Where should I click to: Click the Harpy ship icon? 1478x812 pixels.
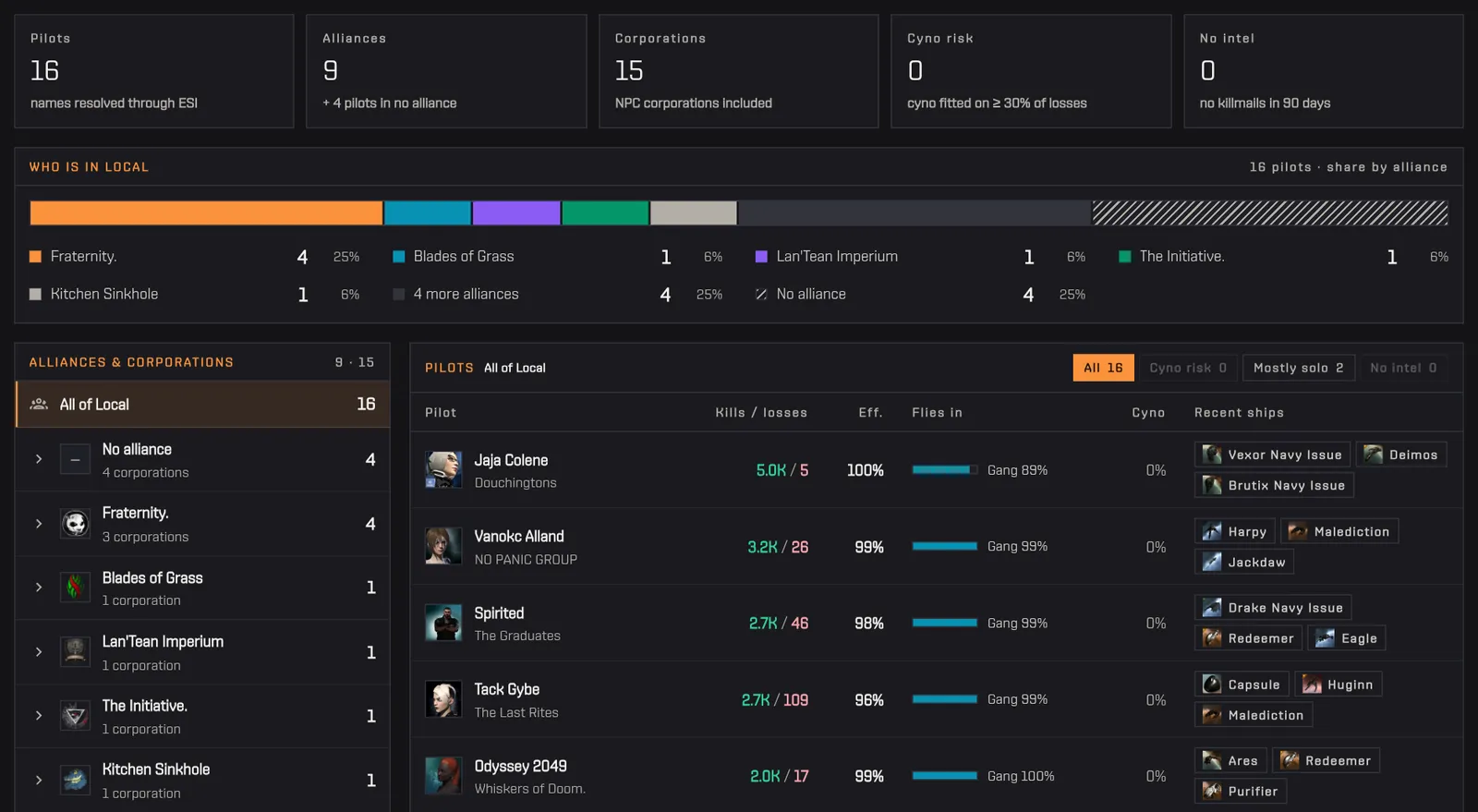tap(1212, 531)
